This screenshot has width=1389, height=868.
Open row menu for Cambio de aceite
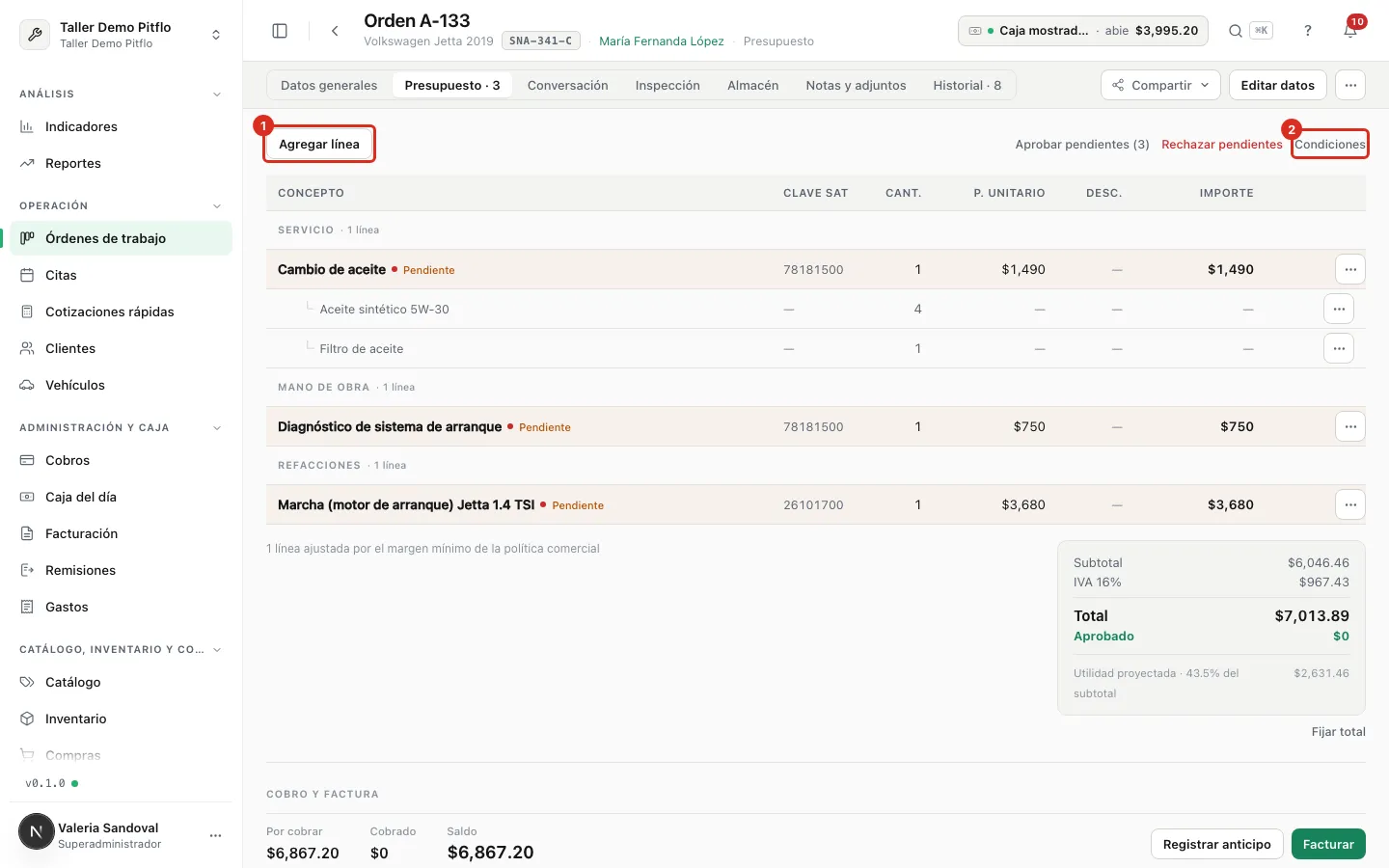pyautogui.click(x=1350, y=269)
